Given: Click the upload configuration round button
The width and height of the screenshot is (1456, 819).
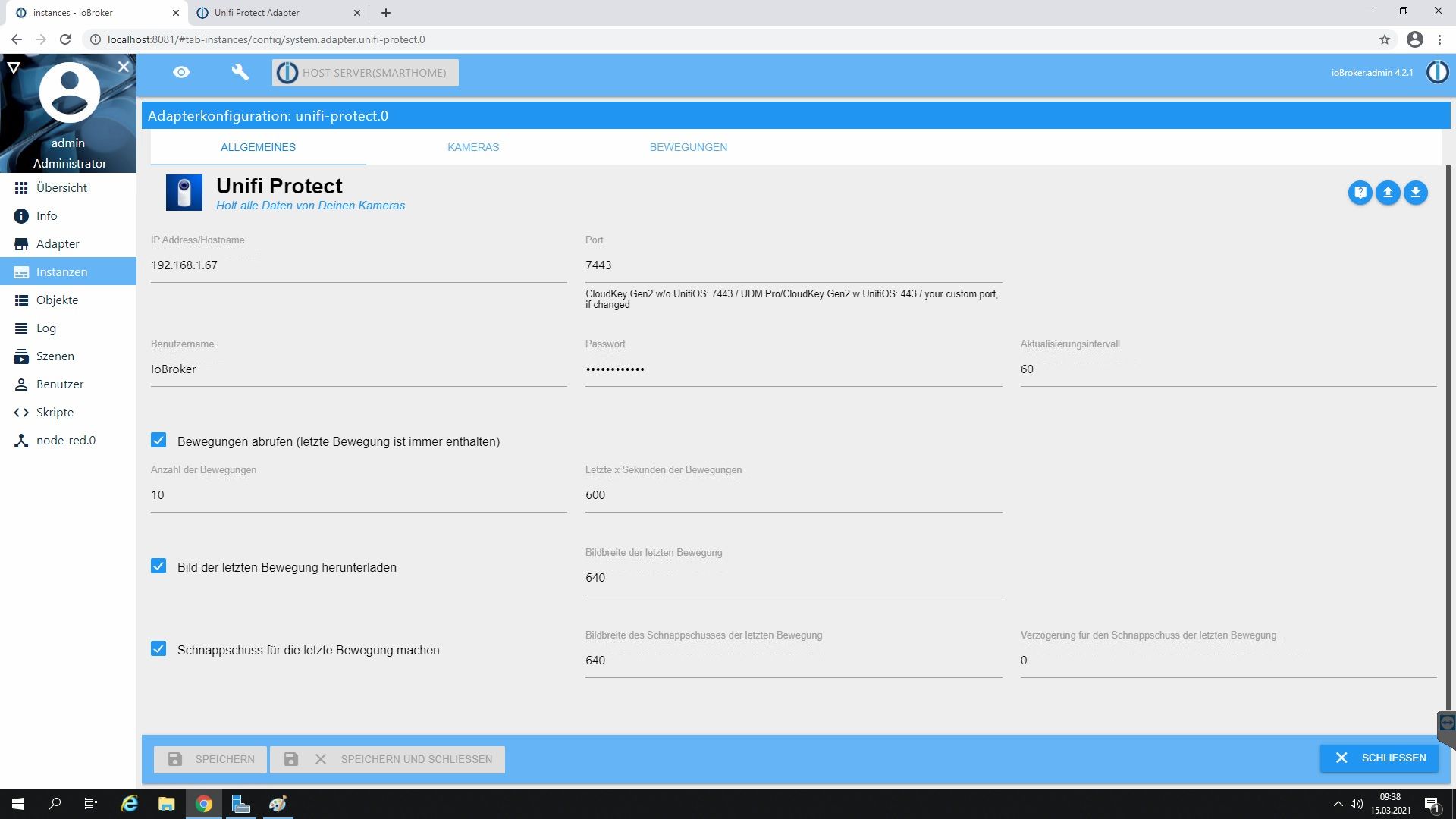Looking at the screenshot, I should (x=1388, y=193).
